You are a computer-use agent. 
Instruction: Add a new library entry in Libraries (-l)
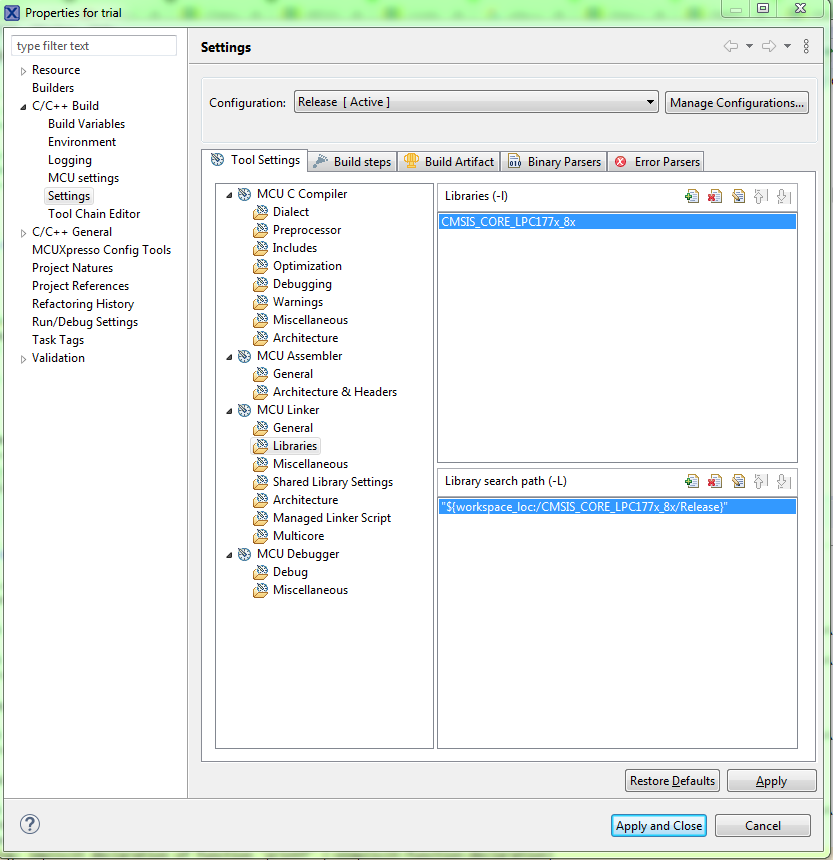coord(692,196)
